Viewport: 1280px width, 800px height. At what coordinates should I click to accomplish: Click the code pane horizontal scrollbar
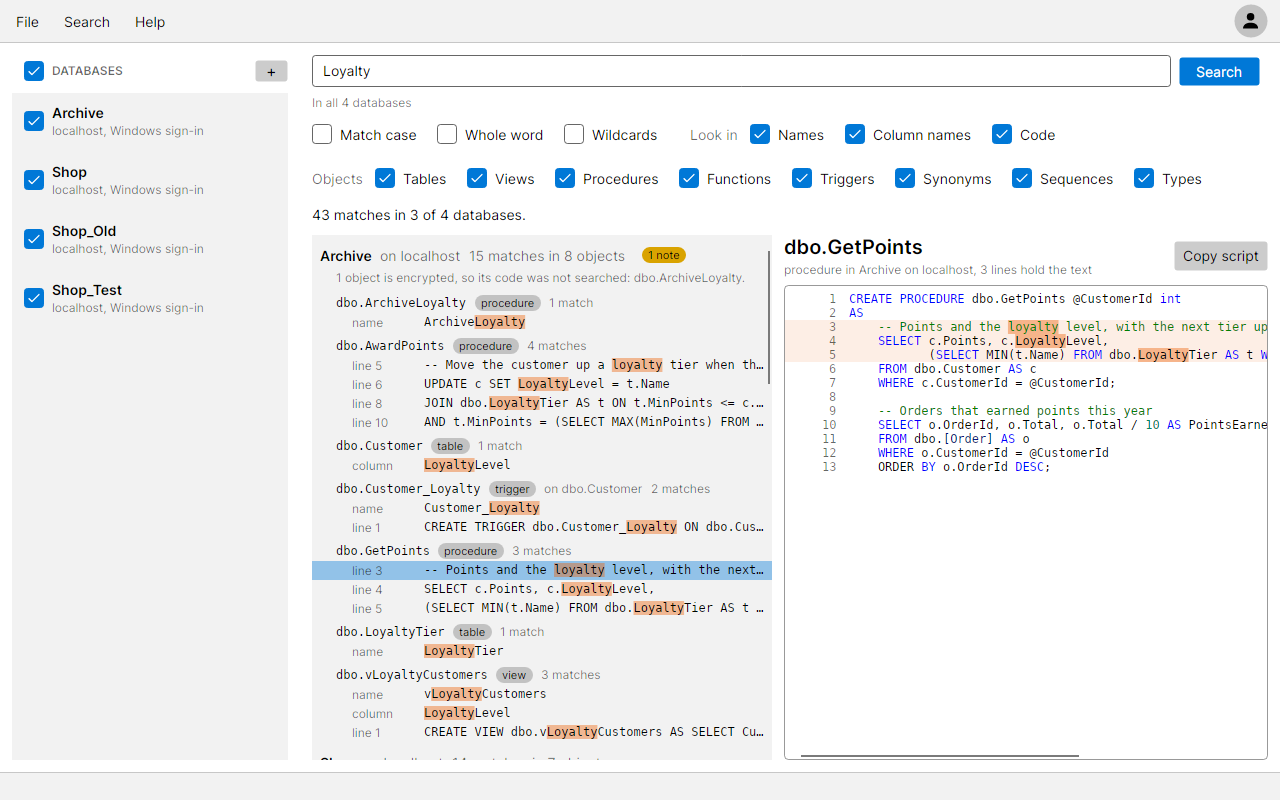click(x=940, y=756)
